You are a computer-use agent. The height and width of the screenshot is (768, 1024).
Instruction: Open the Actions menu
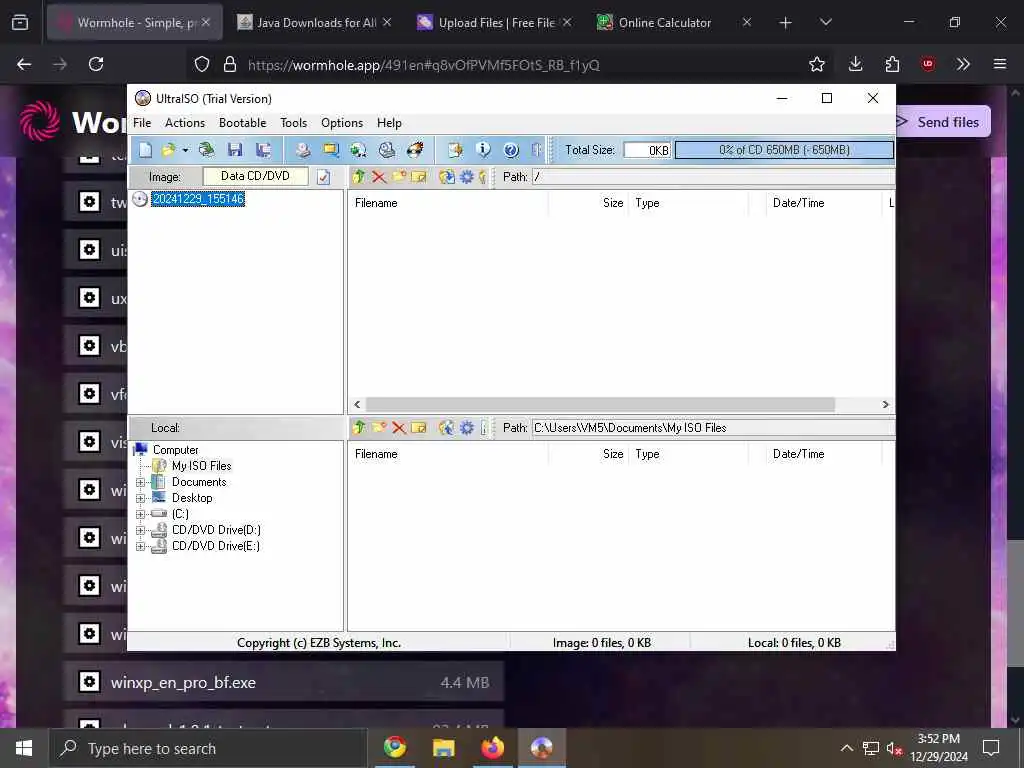(x=185, y=123)
